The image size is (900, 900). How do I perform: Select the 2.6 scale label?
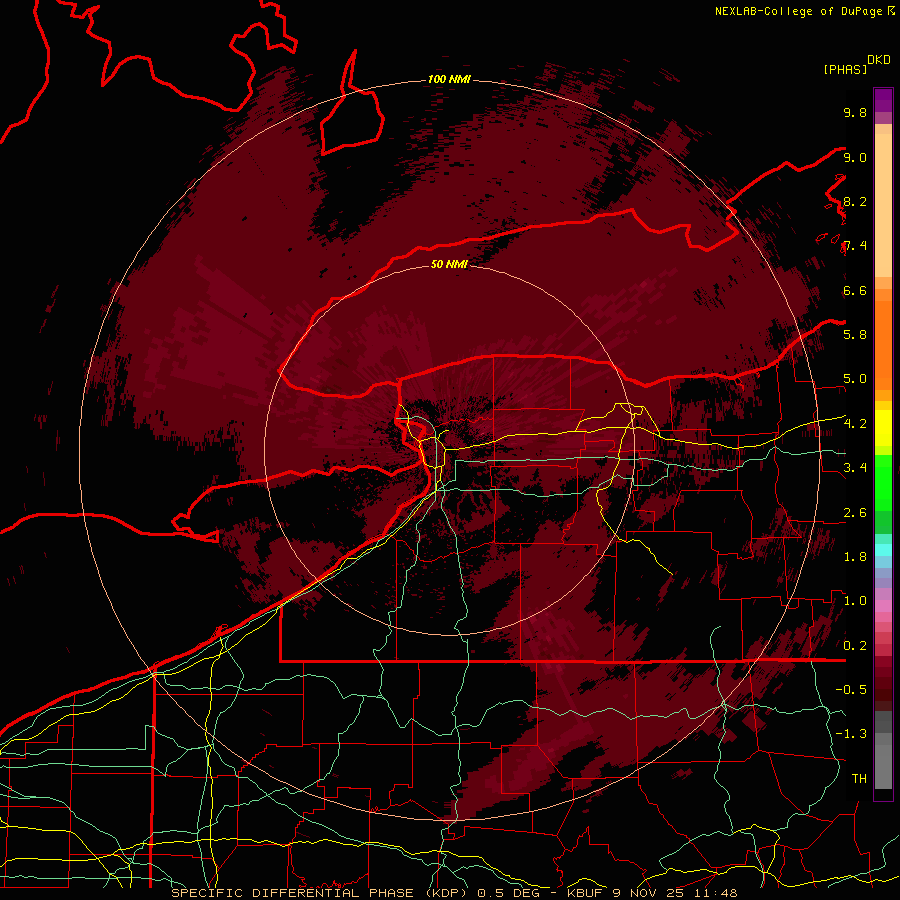coord(855,512)
